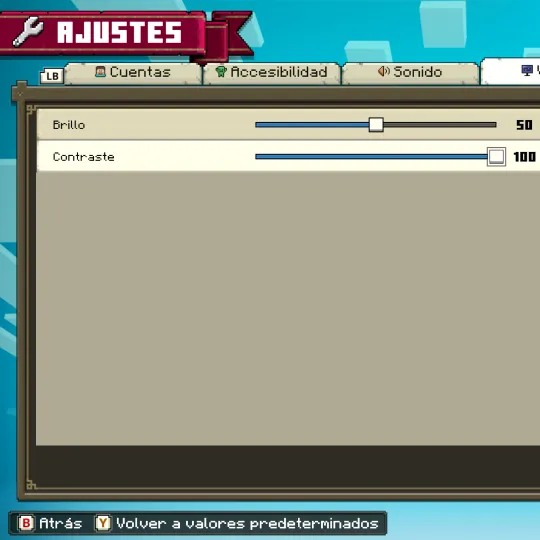Click the wrench icon in Ajustes banner
Screen dimensions: 540x540
[28, 32]
